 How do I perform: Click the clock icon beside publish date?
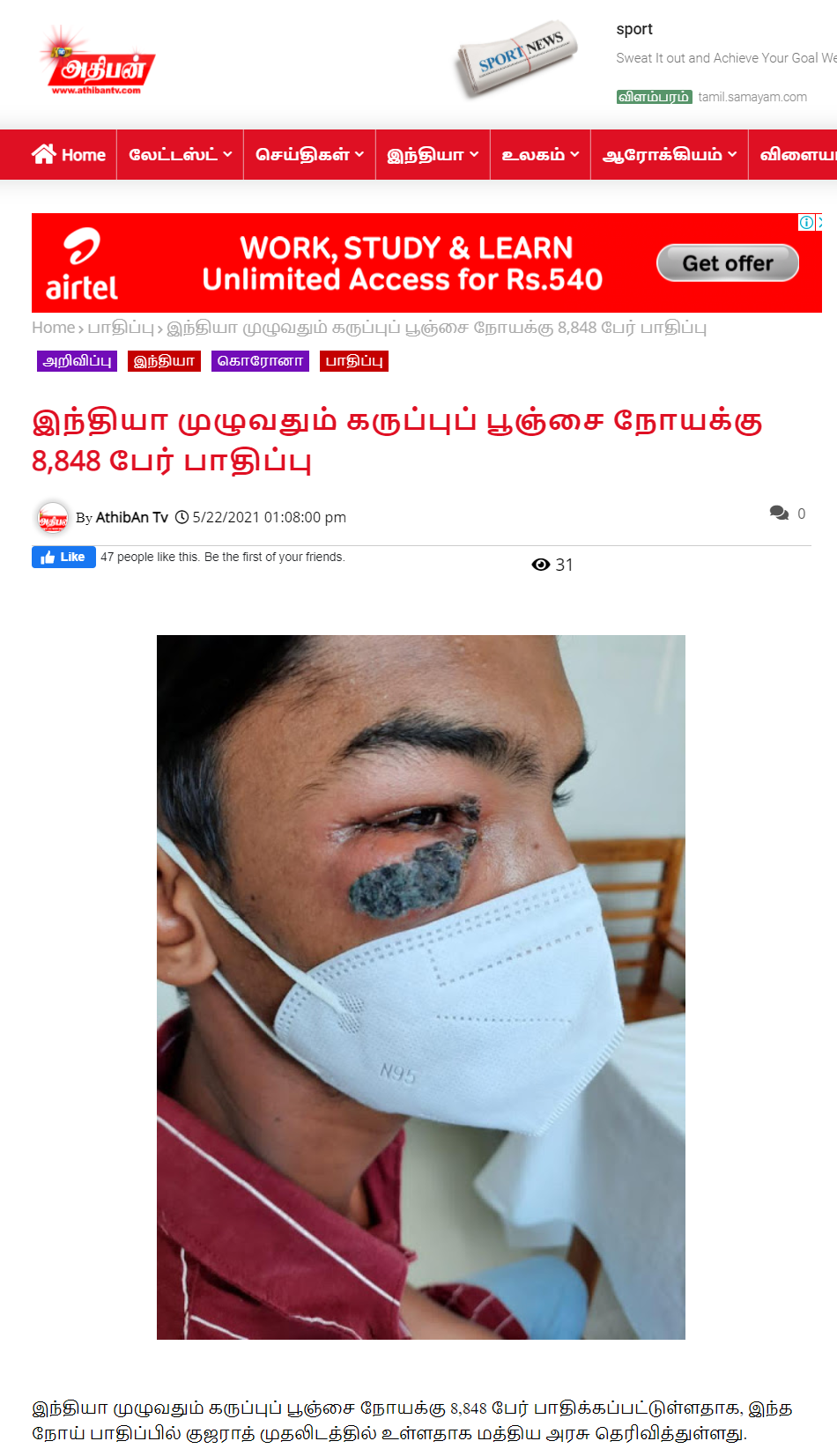click(181, 517)
